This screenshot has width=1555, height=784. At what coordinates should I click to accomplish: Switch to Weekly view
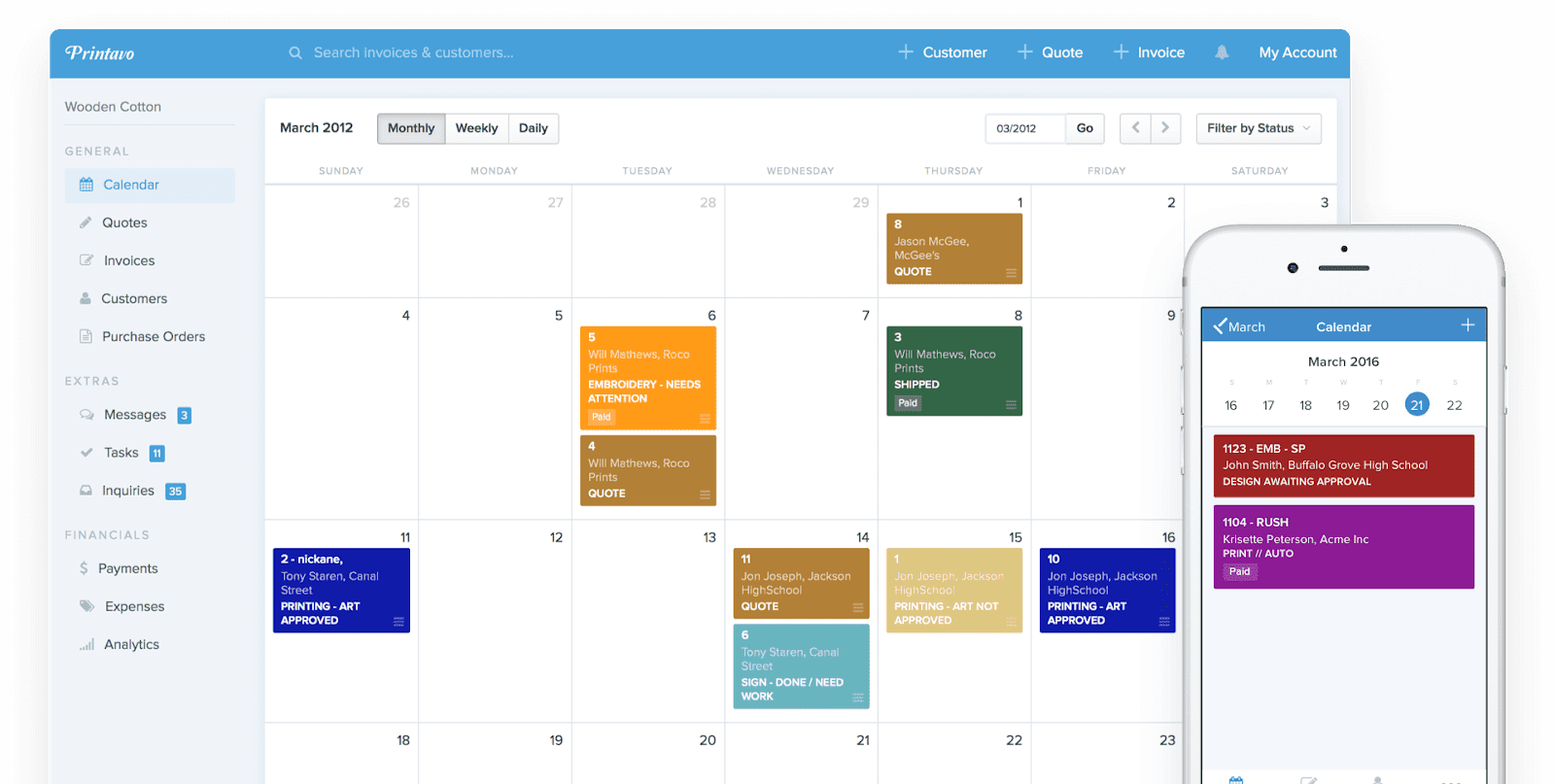point(476,128)
